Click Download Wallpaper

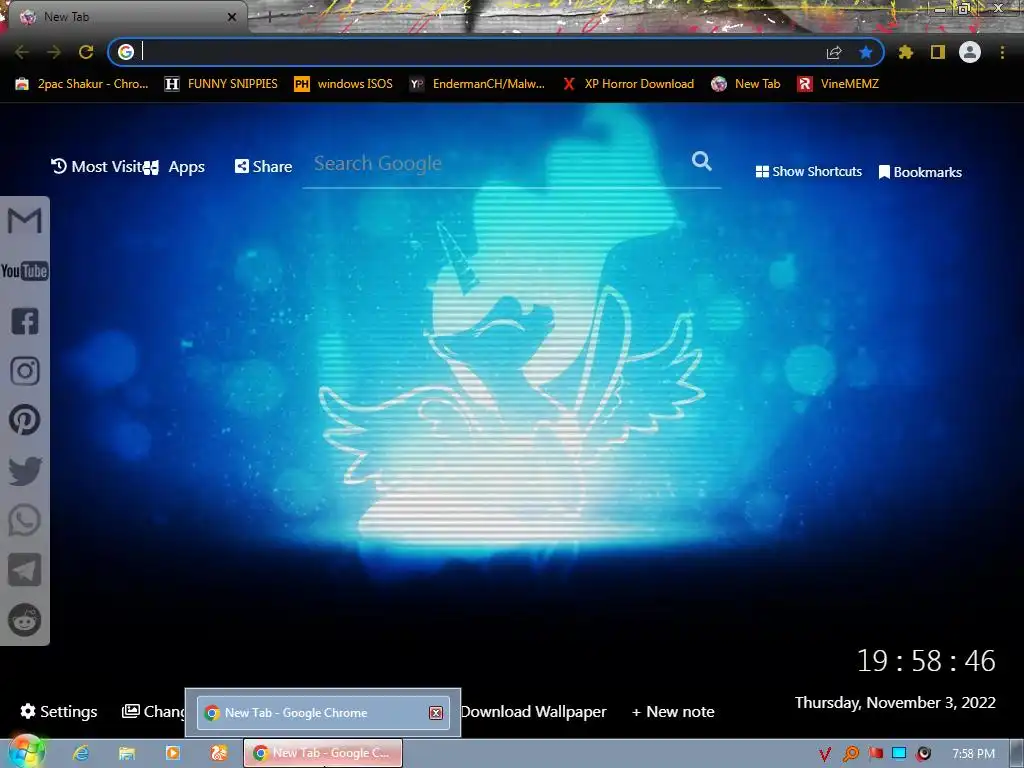tap(534, 711)
